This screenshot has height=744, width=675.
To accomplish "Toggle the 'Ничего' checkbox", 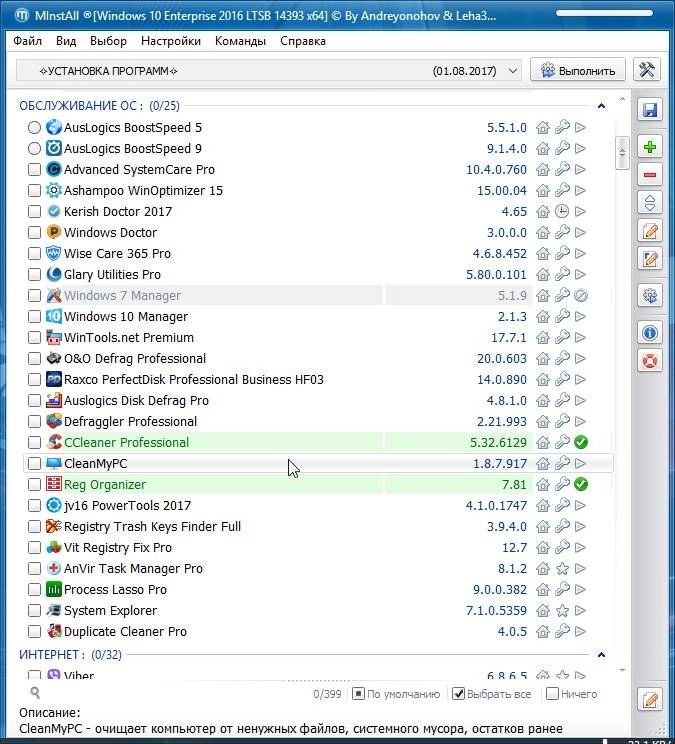I will tap(552, 694).
